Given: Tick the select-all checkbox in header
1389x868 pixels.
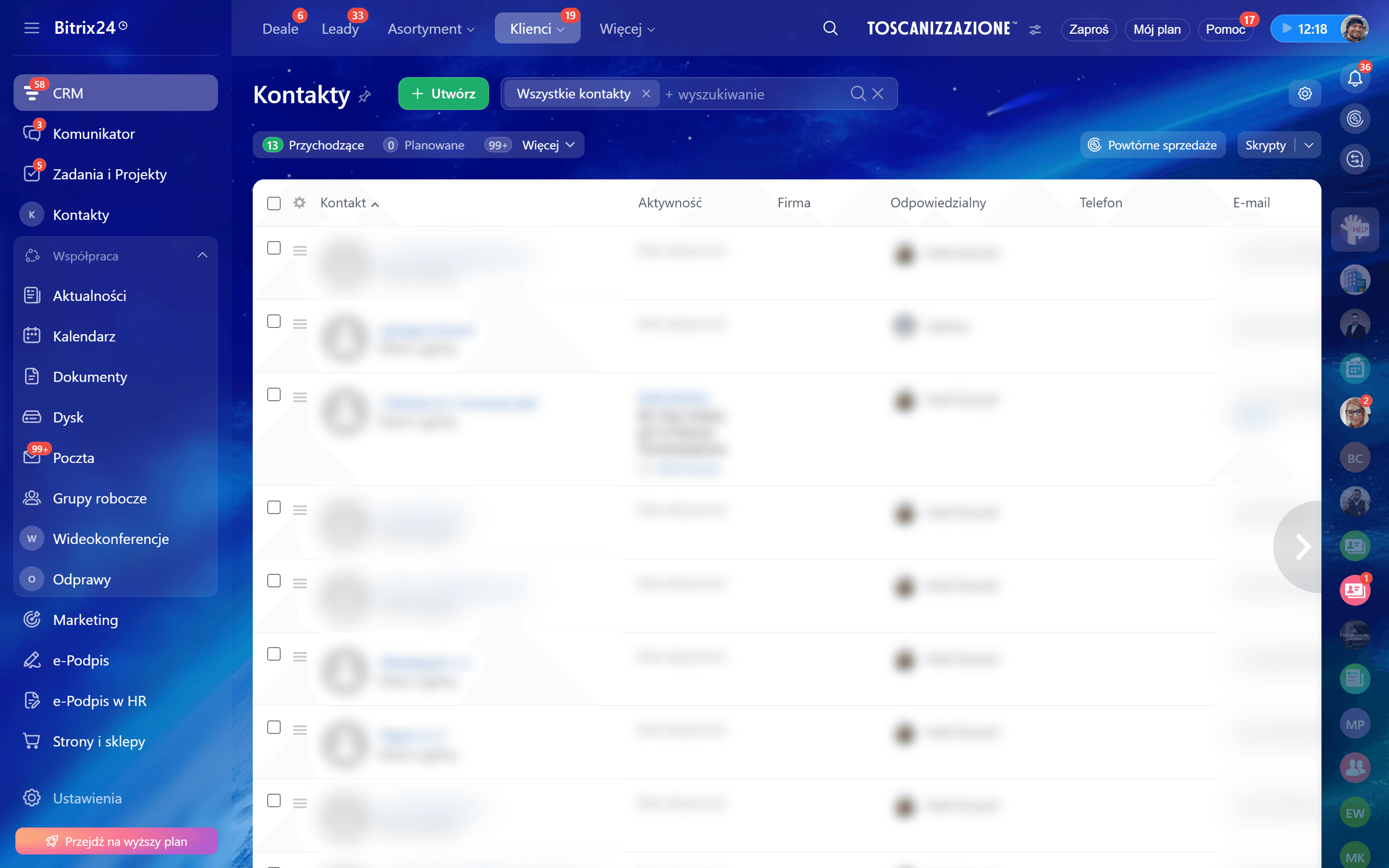Looking at the screenshot, I should [x=274, y=203].
